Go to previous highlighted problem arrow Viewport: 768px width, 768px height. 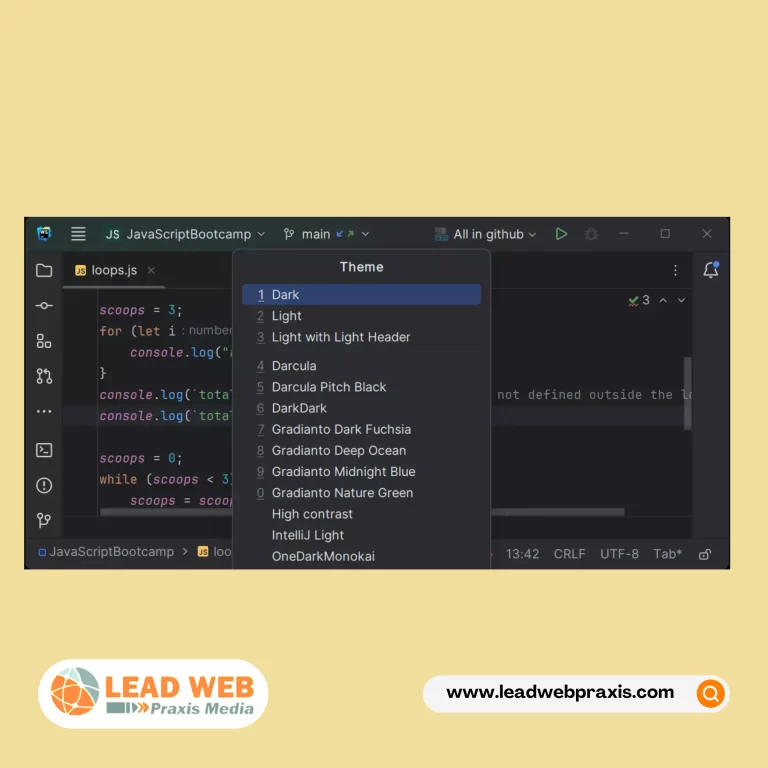[x=663, y=300]
